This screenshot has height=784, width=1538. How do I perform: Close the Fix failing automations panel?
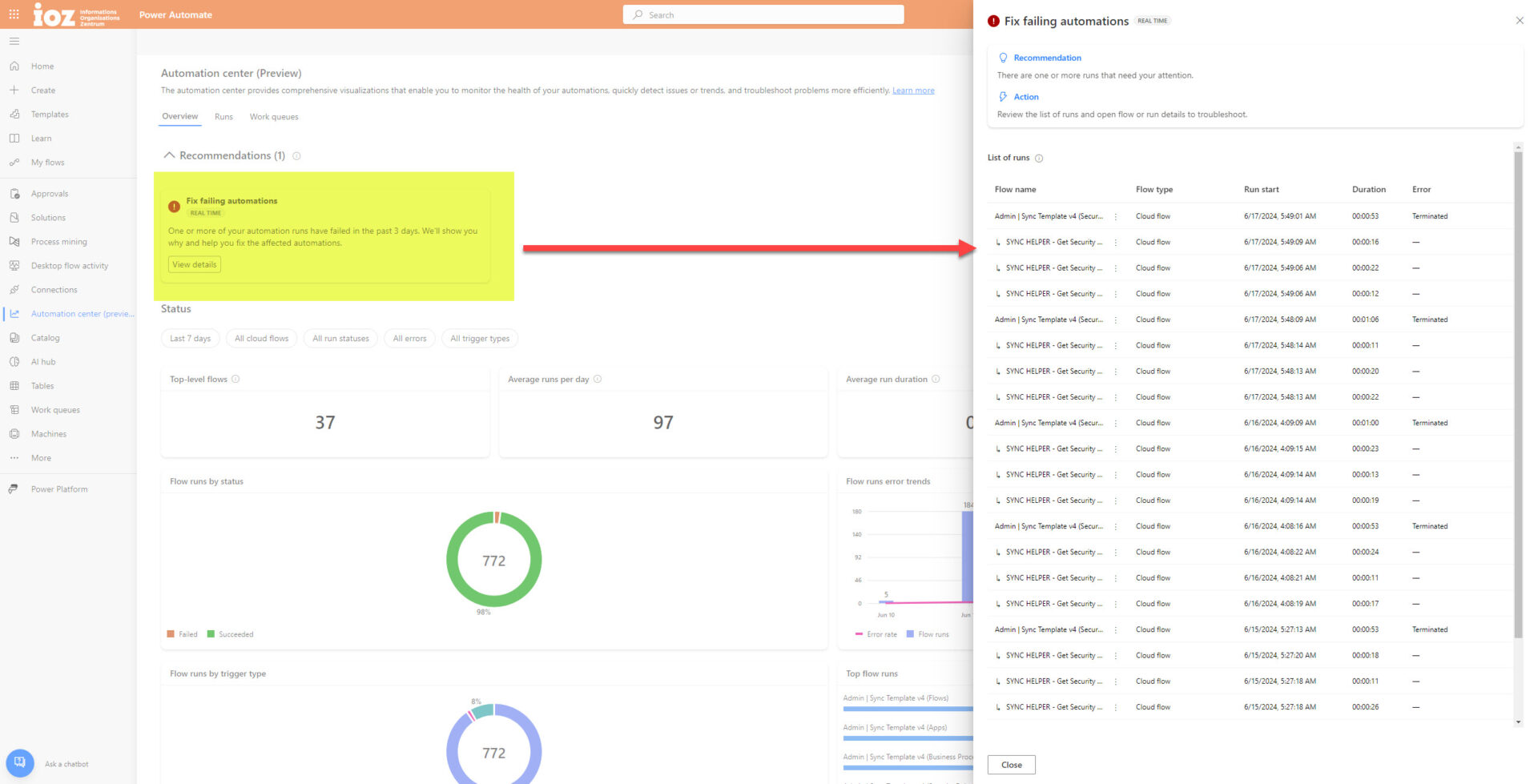pos(1520,21)
